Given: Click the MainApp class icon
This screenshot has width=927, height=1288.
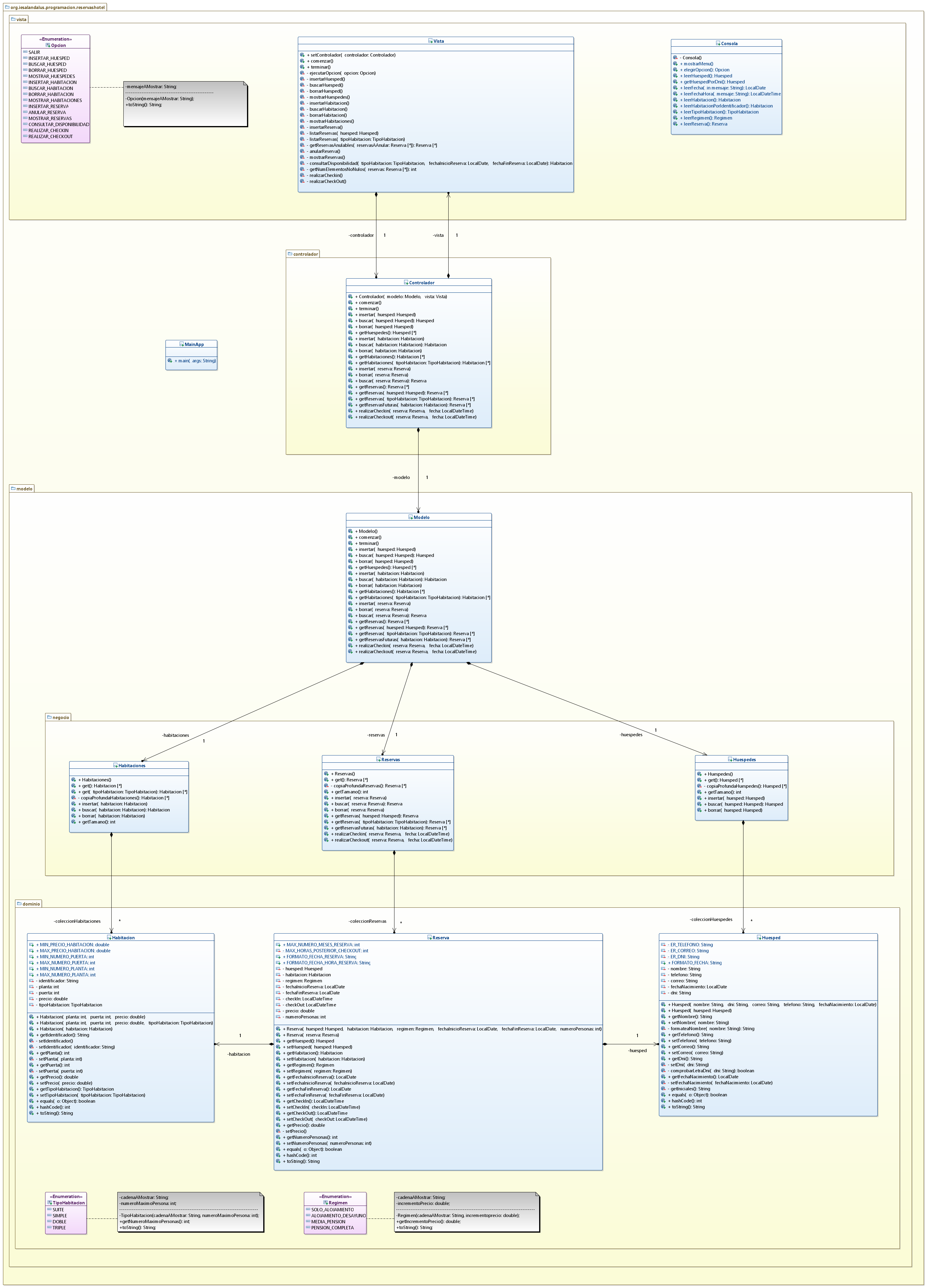Looking at the screenshot, I should click(x=181, y=344).
